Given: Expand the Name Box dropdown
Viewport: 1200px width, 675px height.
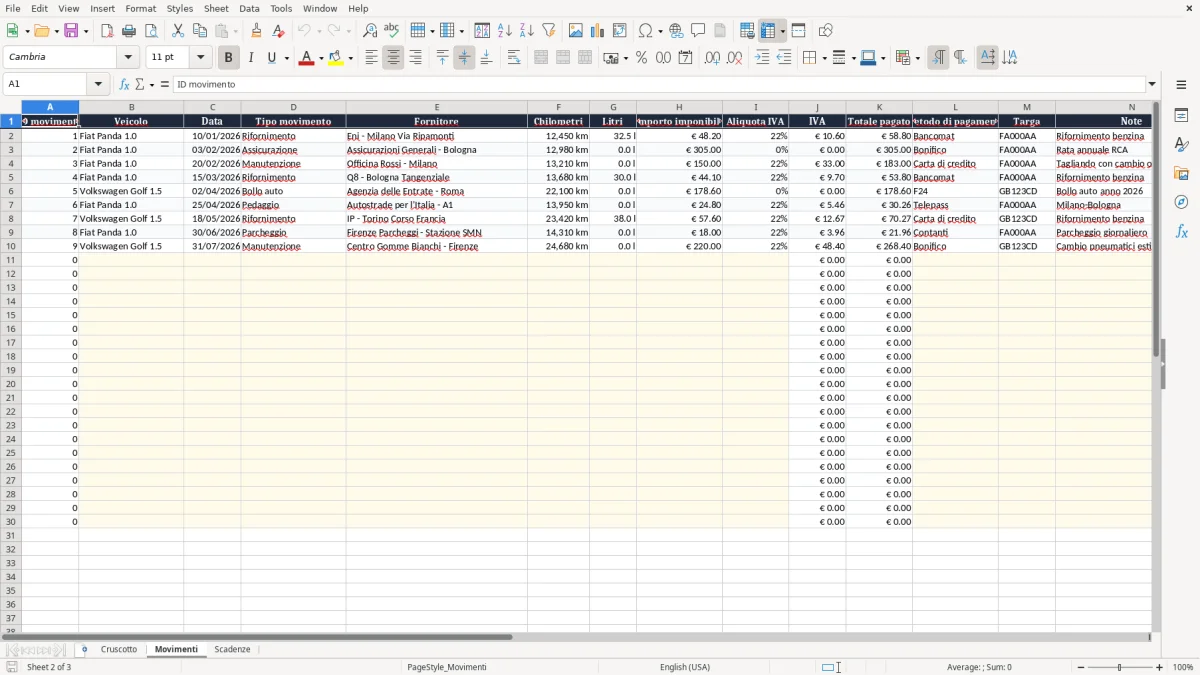Looking at the screenshot, I should tap(98, 84).
